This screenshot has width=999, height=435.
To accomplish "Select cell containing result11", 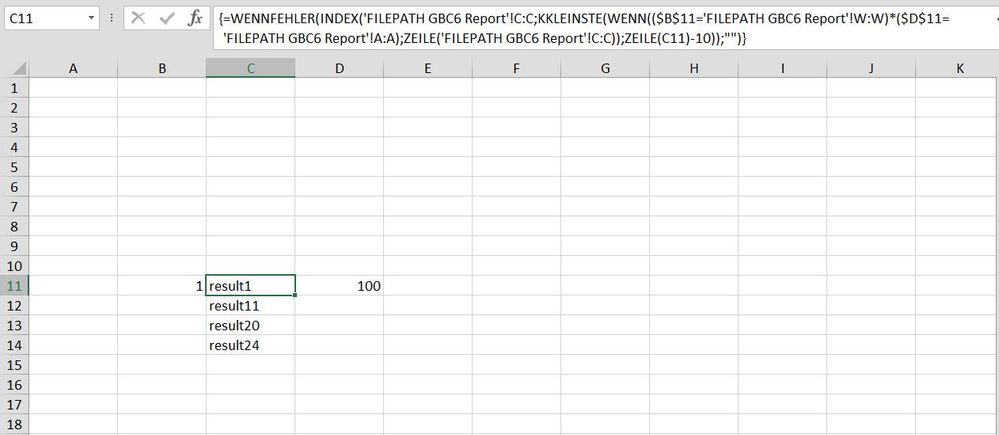I will tap(250, 306).
